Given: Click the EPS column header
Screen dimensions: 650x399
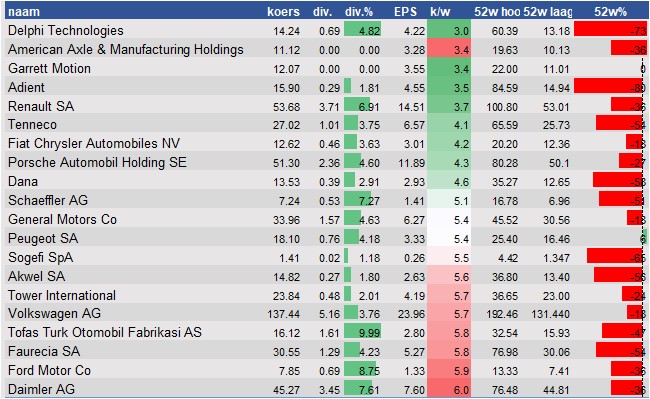Looking at the screenshot, I should click(x=405, y=12).
